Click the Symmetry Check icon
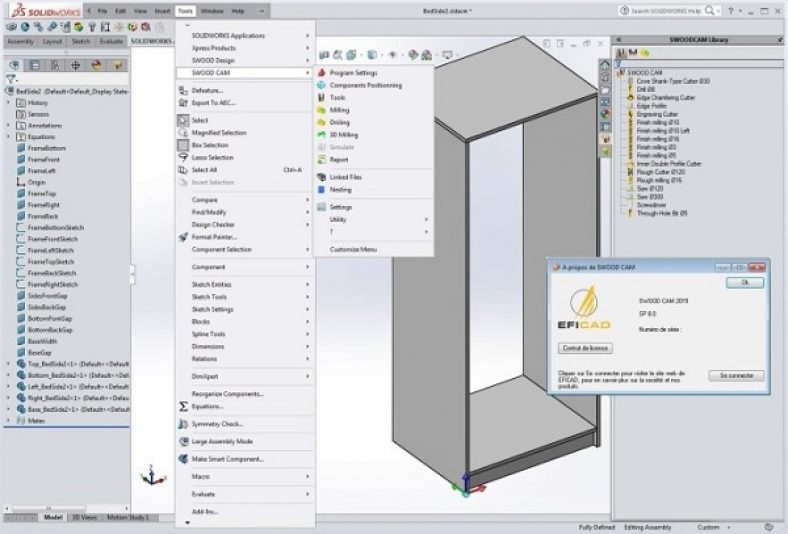788x534 pixels. [183, 424]
